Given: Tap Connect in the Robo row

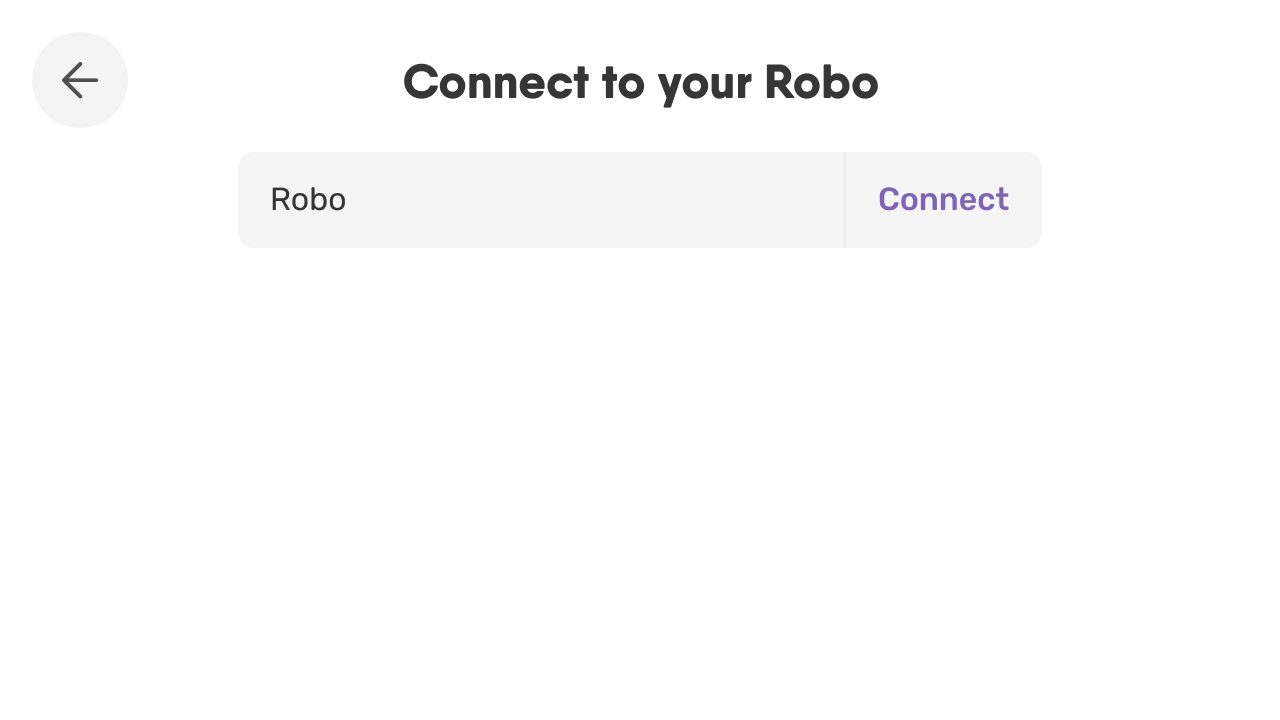Looking at the screenshot, I should click(943, 200).
